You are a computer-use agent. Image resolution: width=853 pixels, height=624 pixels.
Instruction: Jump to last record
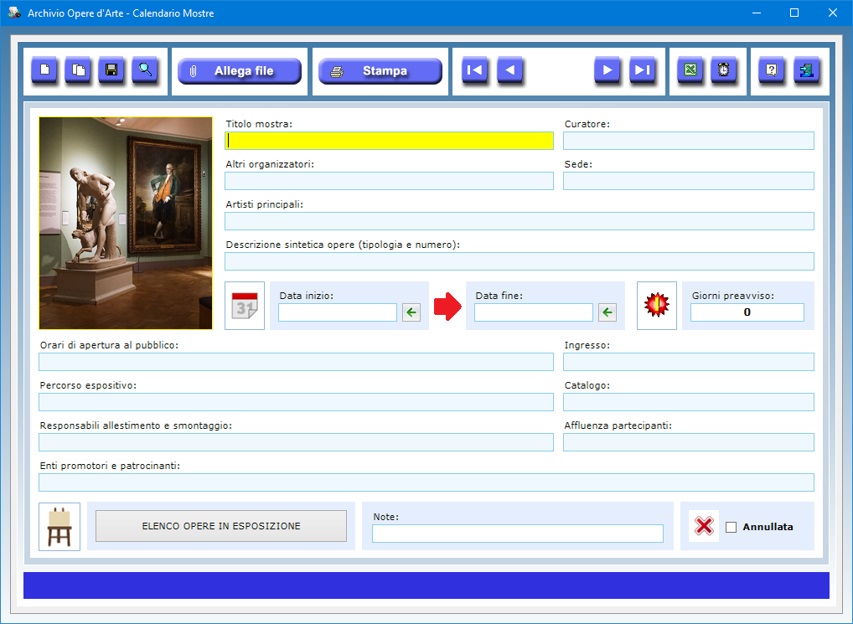tap(642, 70)
